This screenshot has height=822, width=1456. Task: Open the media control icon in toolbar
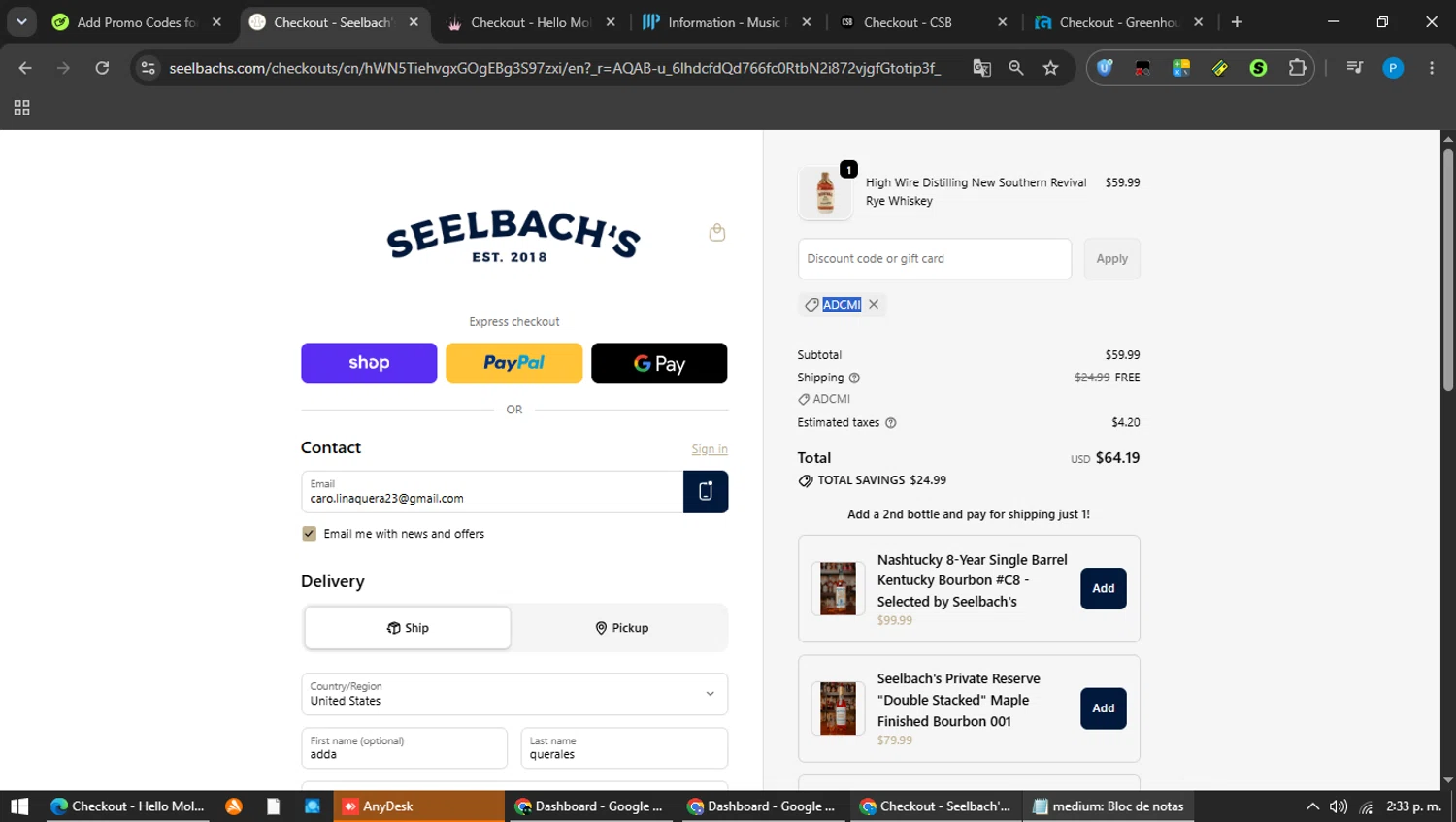(1354, 68)
